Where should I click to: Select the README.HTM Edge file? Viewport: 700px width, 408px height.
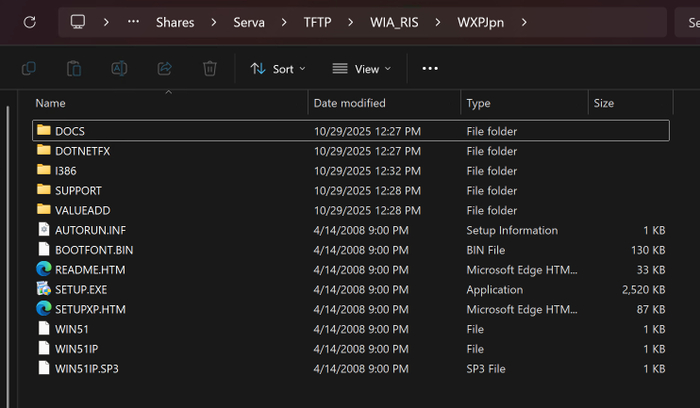(x=89, y=269)
